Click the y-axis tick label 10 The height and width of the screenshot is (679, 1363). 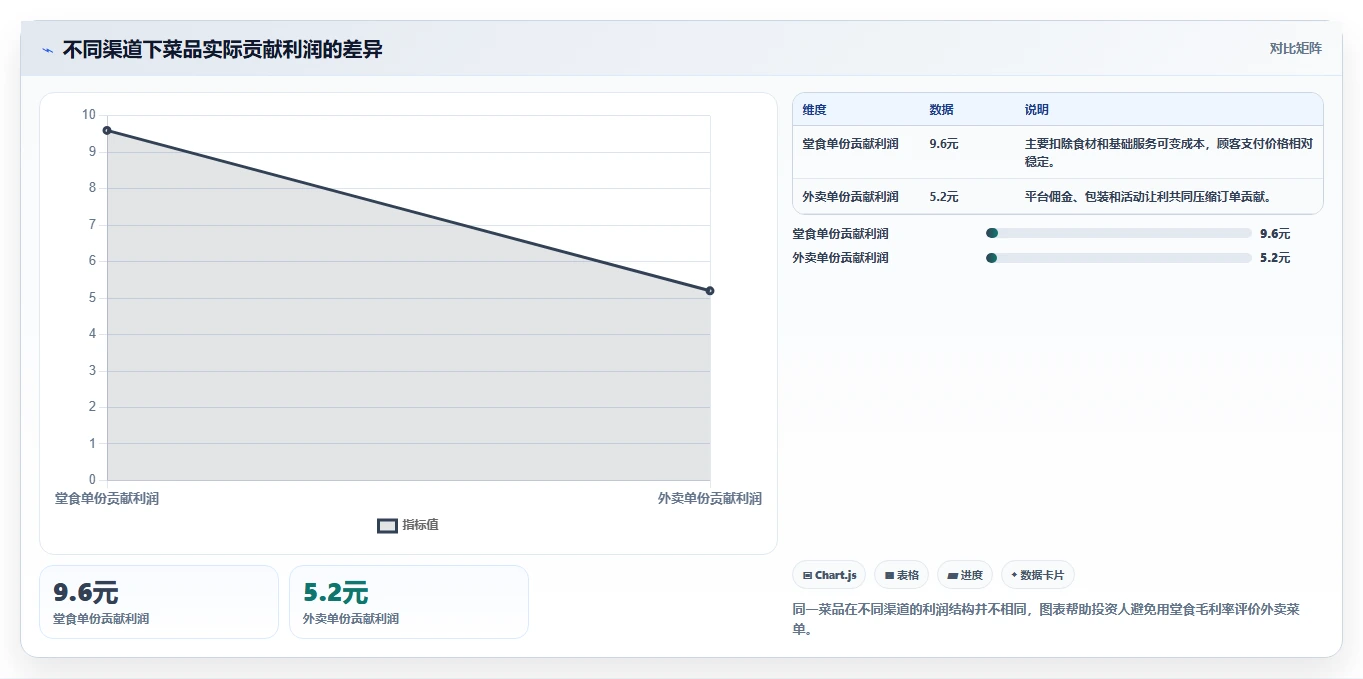(x=89, y=115)
